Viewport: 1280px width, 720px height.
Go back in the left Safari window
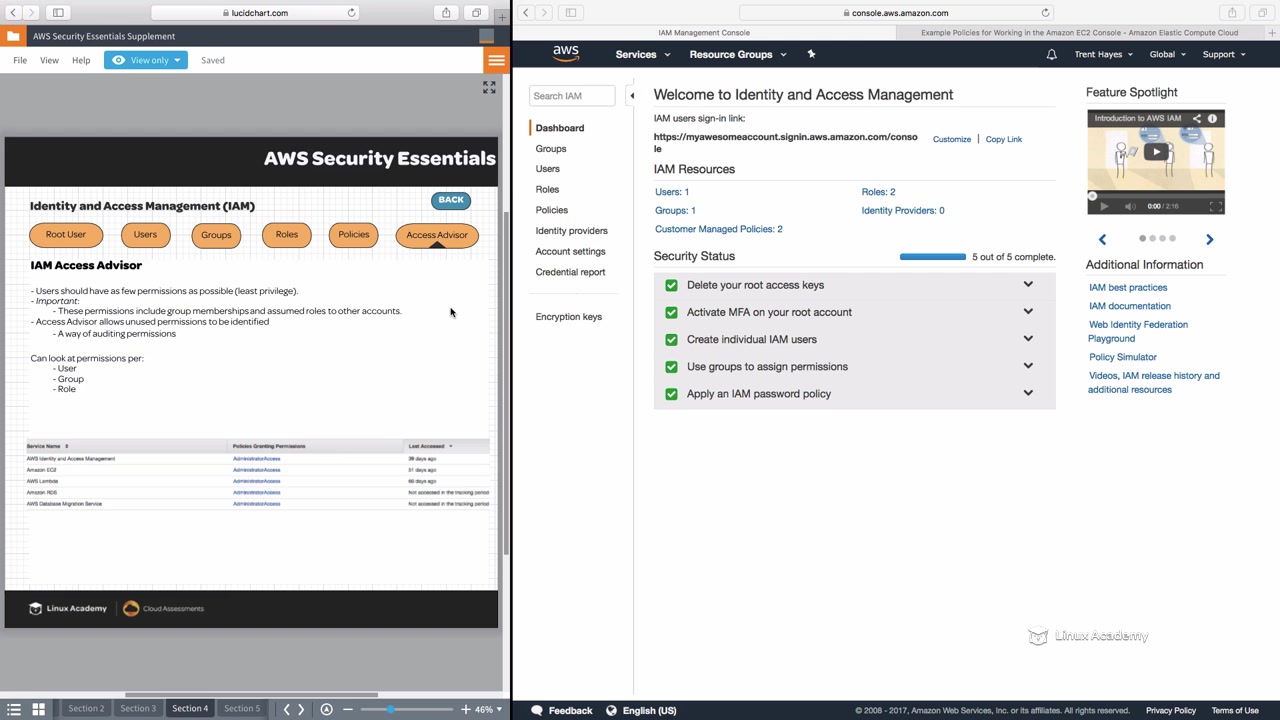point(12,13)
